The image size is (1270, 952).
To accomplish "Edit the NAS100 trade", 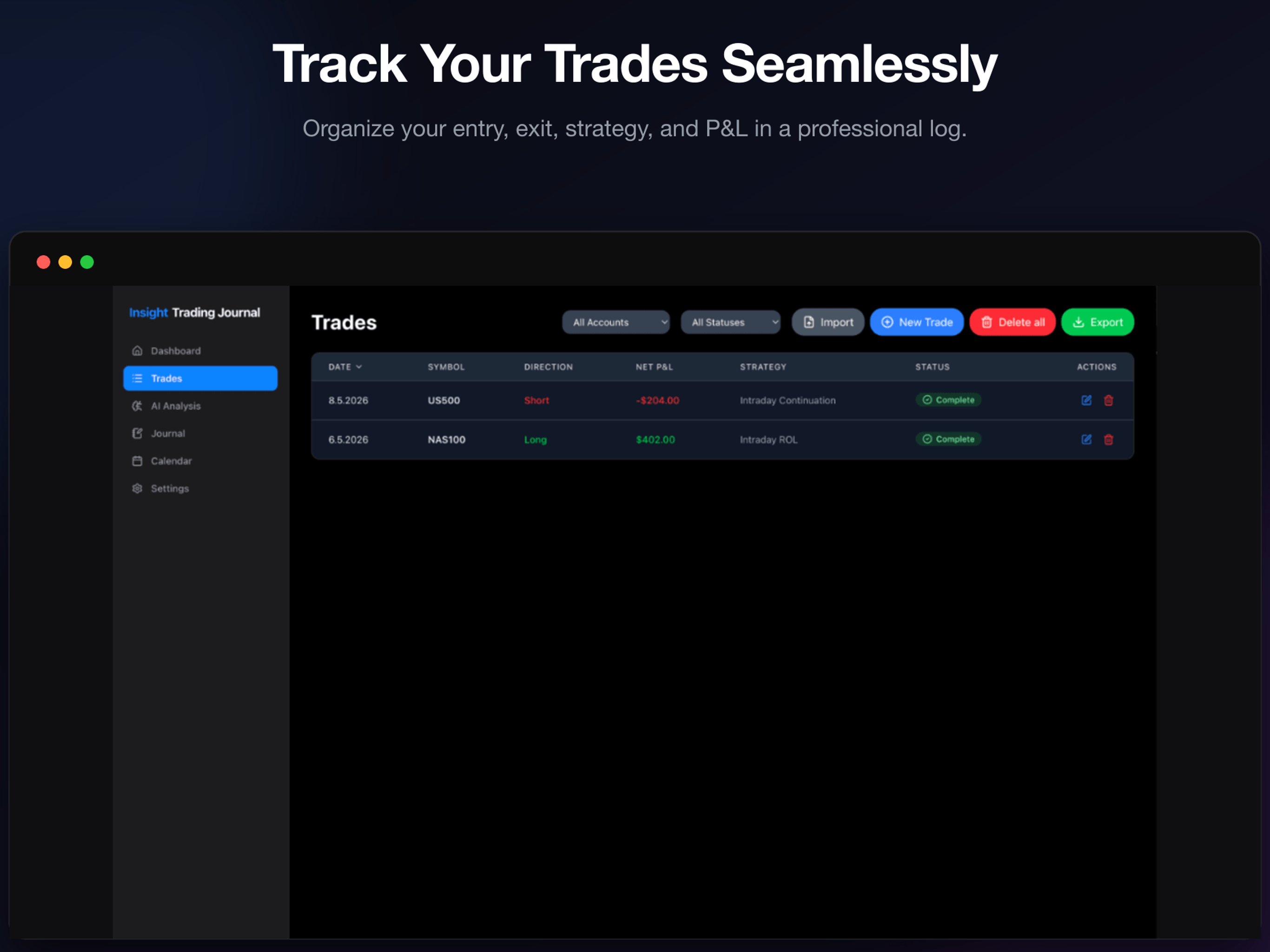I will click(x=1086, y=439).
